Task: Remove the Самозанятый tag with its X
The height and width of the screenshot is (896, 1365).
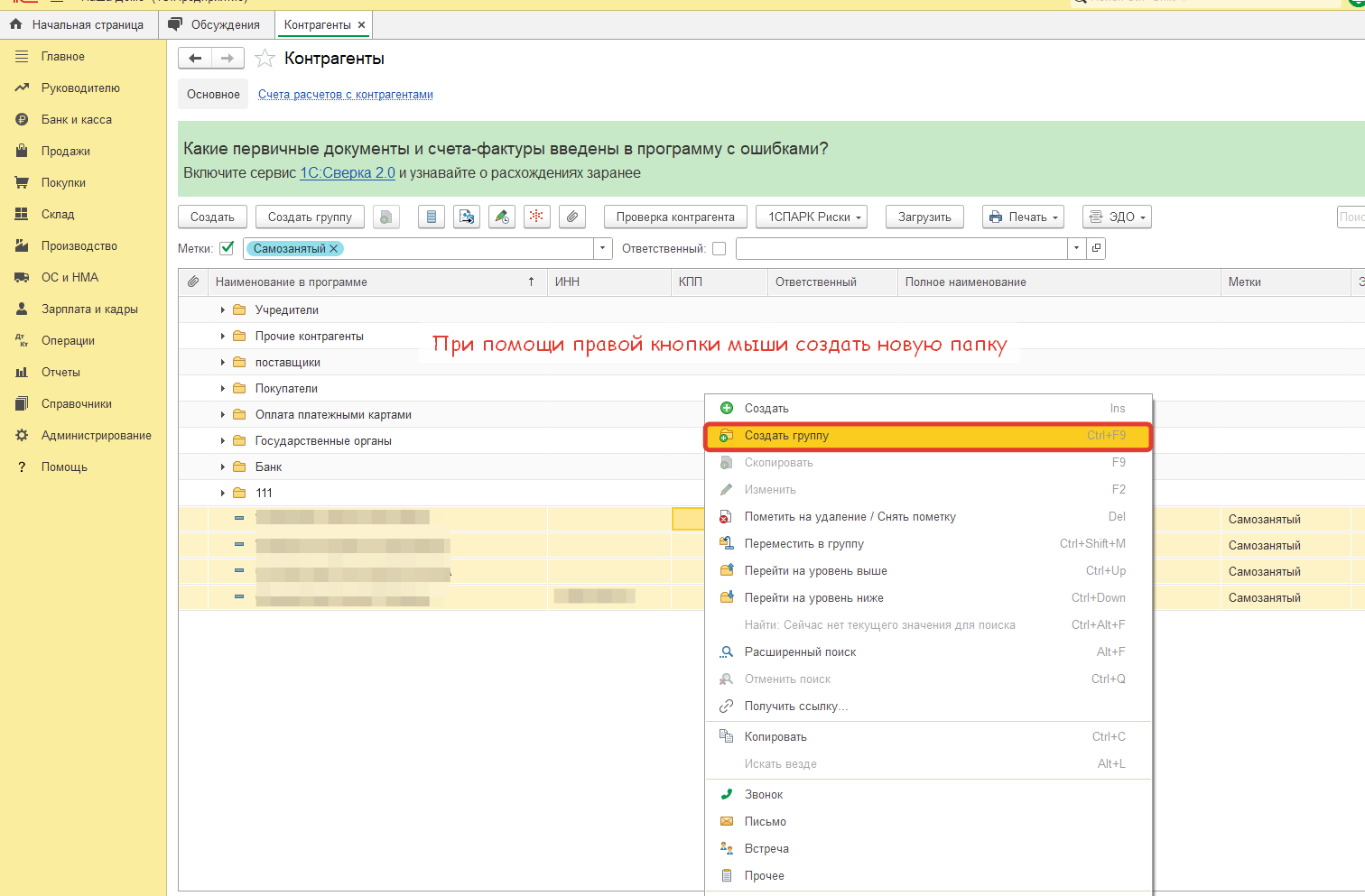Action: pyautogui.click(x=334, y=249)
